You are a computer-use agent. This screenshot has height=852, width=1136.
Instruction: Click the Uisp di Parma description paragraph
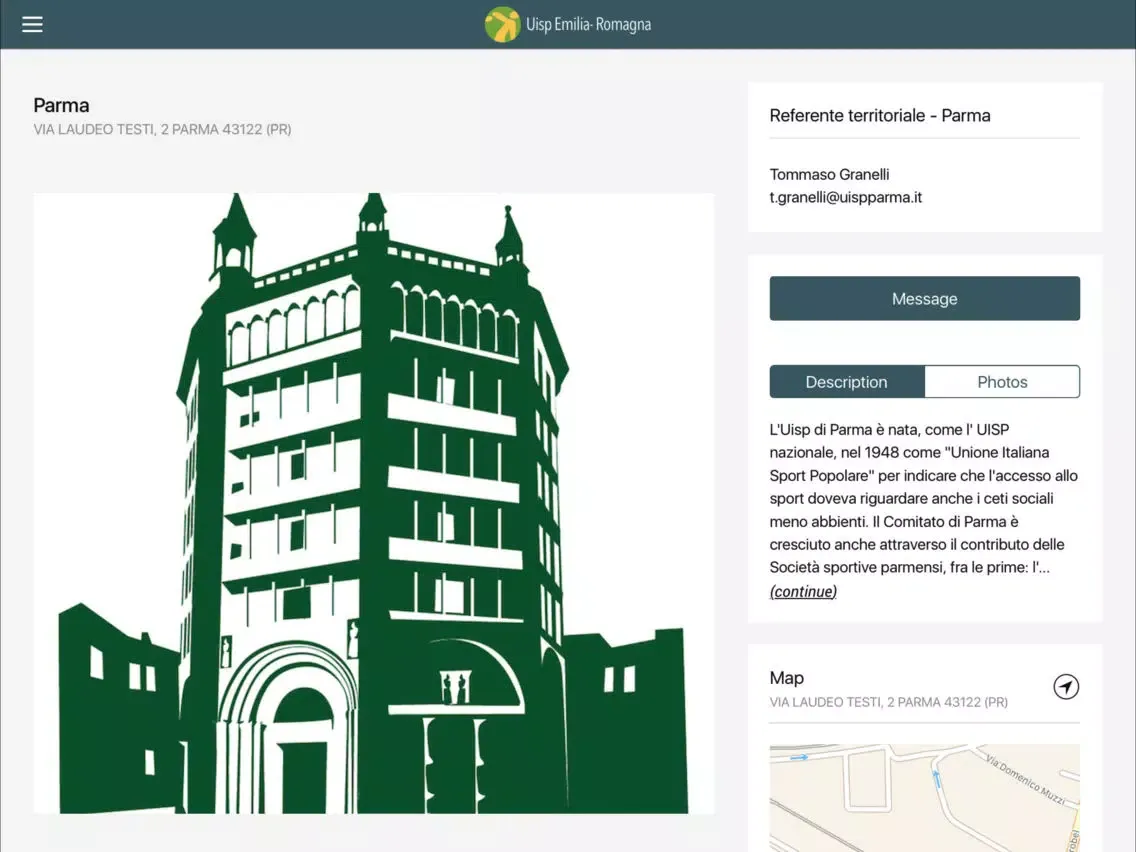click(923, 498)
